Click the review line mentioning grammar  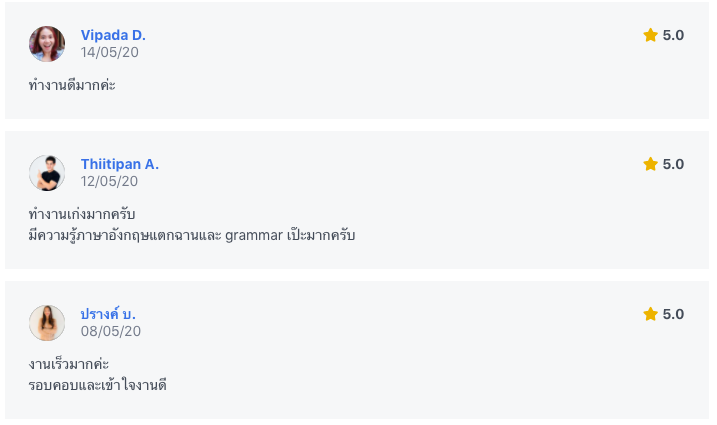pyautogui.click(x=192, y=235)
